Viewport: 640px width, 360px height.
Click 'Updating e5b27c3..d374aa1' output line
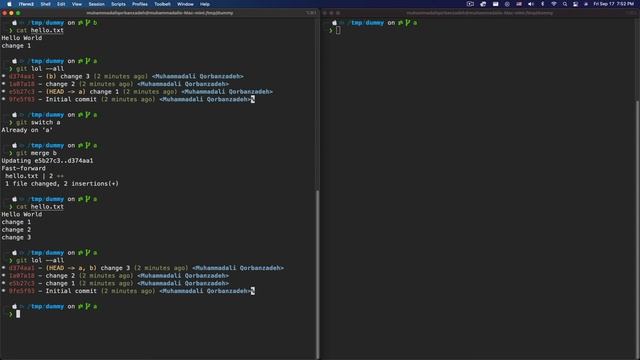point(47,161)
